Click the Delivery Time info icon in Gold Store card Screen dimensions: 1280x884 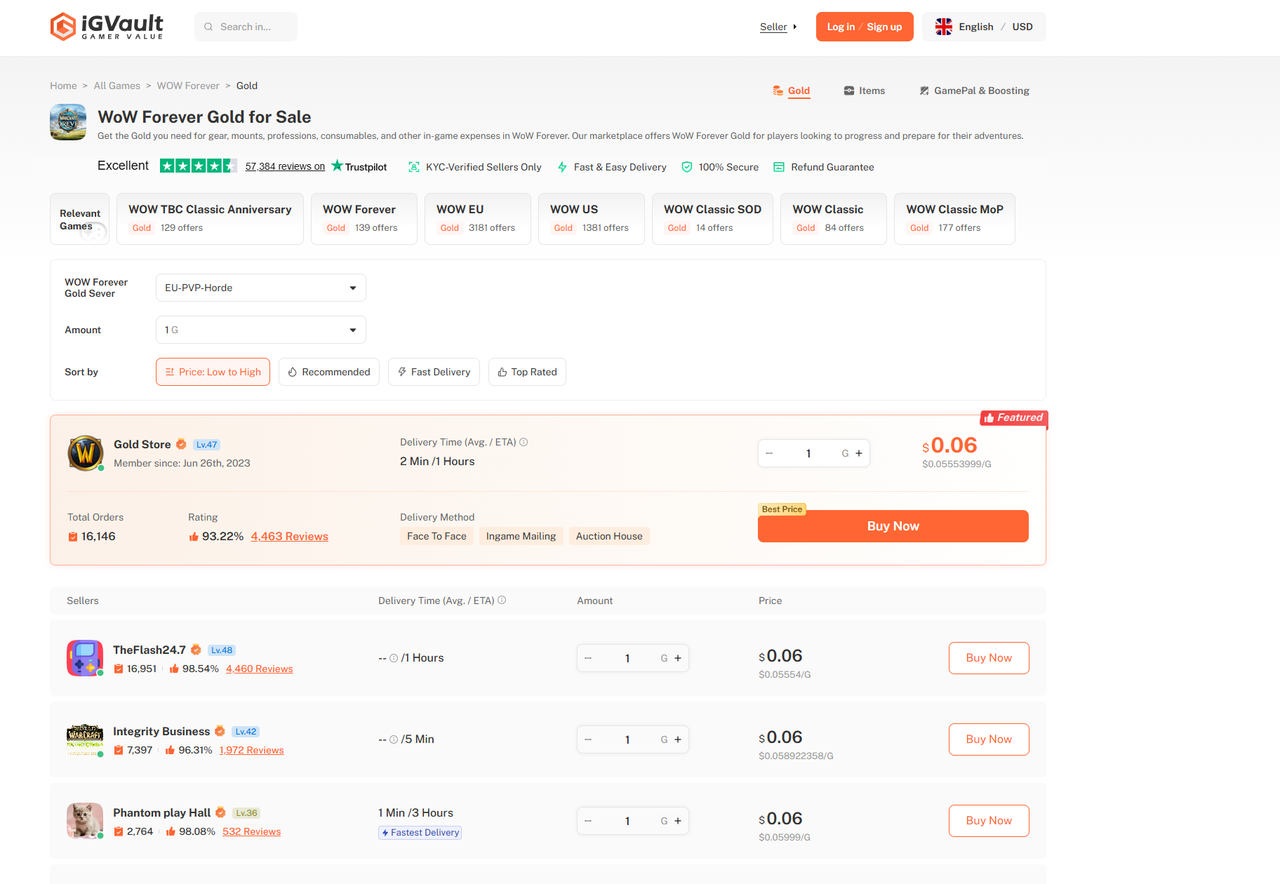(524, 442)
